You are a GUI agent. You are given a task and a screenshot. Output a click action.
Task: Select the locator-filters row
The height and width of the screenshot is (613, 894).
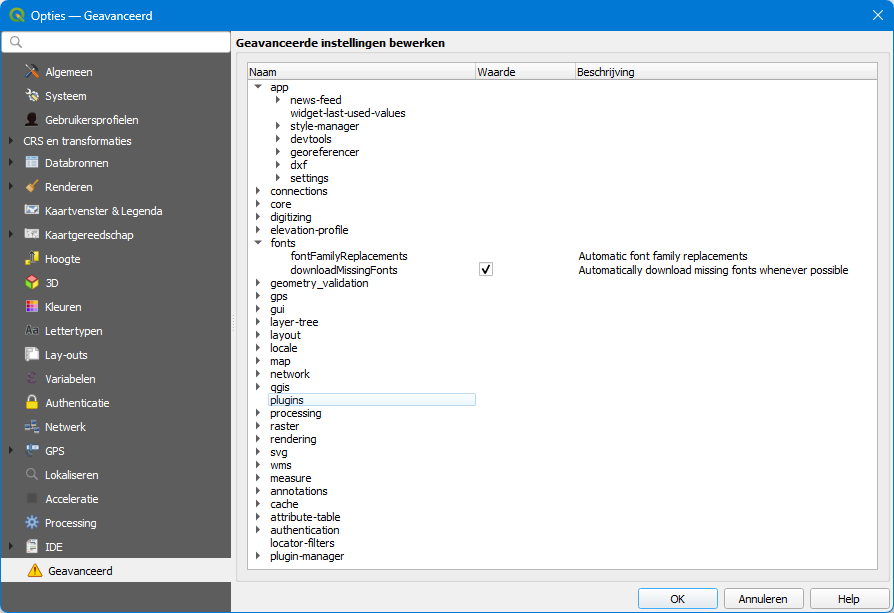click(302, 543)
